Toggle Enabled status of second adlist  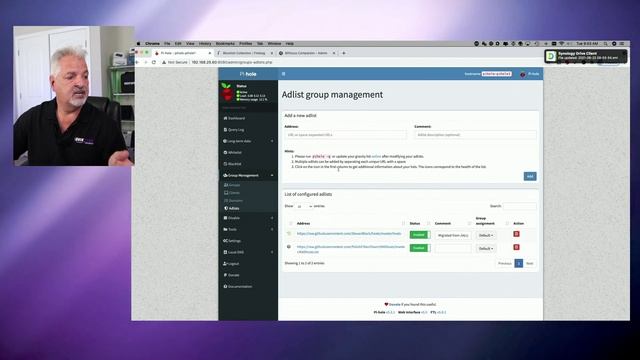click(420, 248)
